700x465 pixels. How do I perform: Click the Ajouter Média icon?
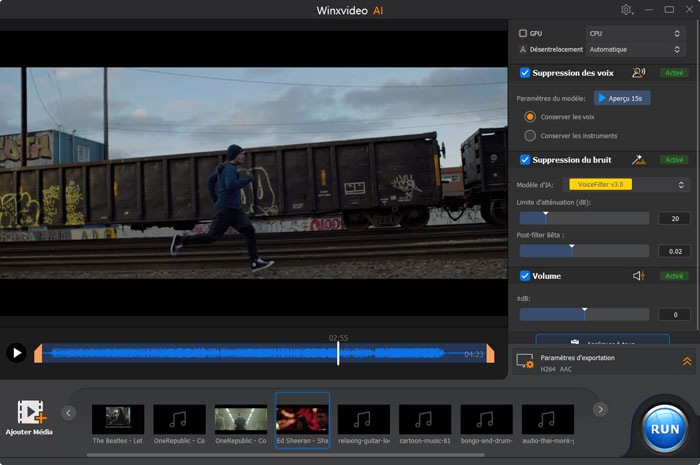32,412
